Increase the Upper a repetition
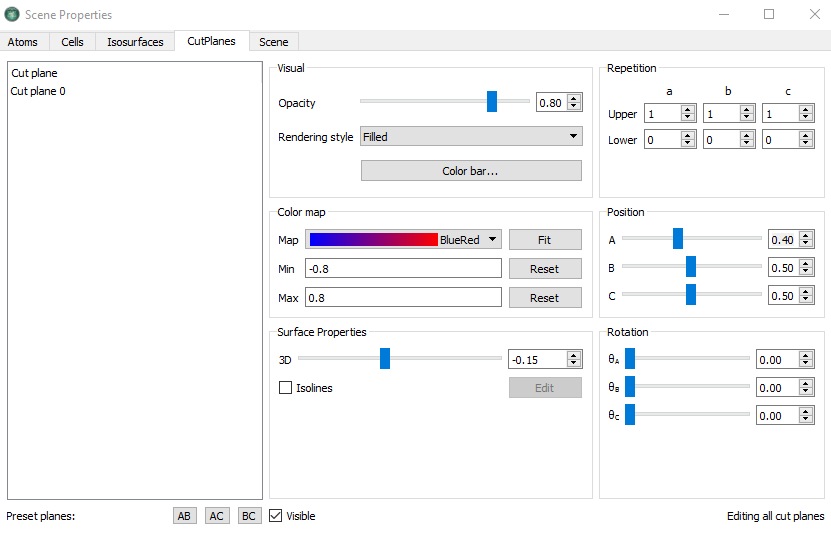The height and width of the screenshot is (535, 831). coord(688,109)
